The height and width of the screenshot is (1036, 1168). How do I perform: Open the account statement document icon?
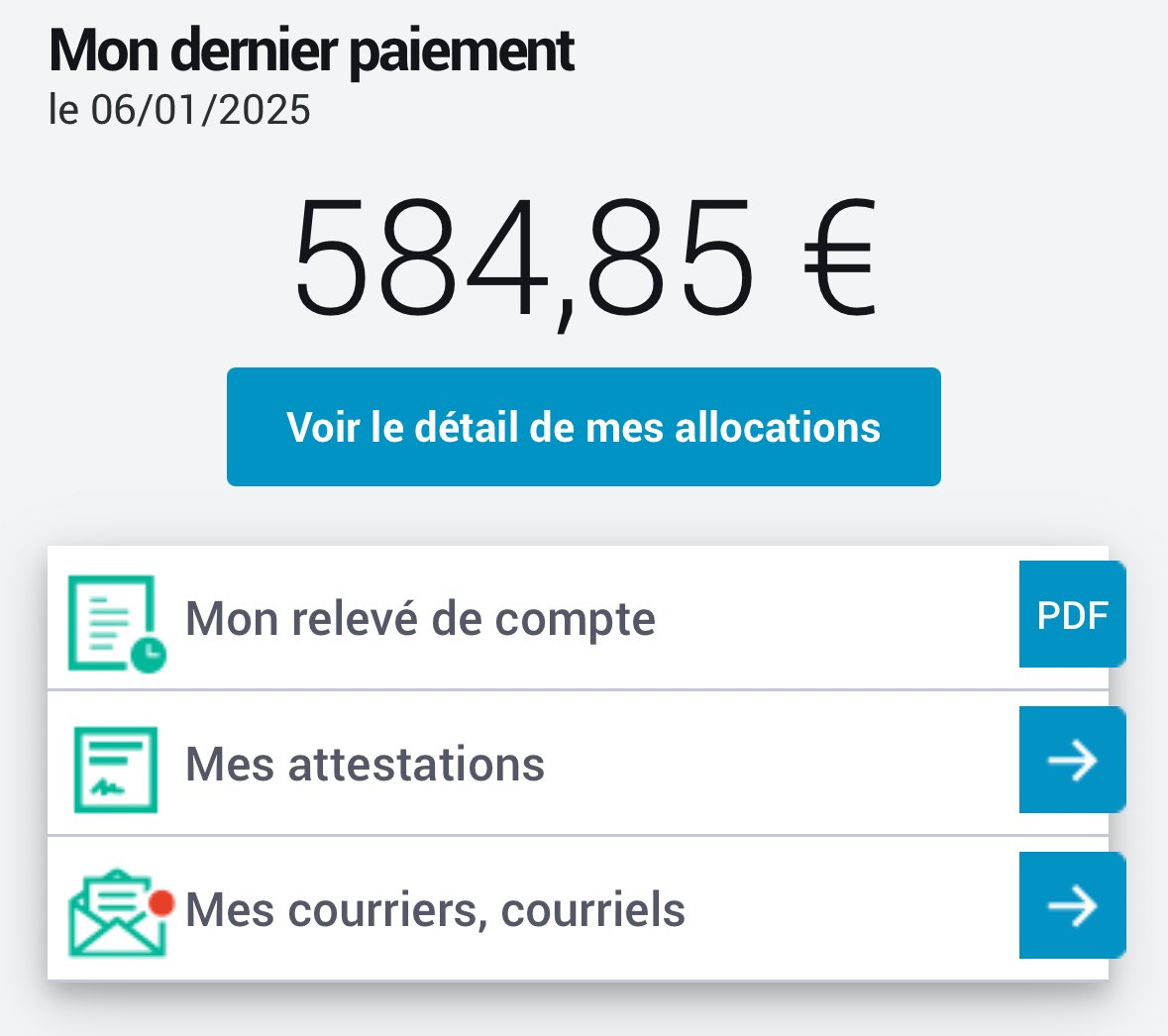point(116,623)
